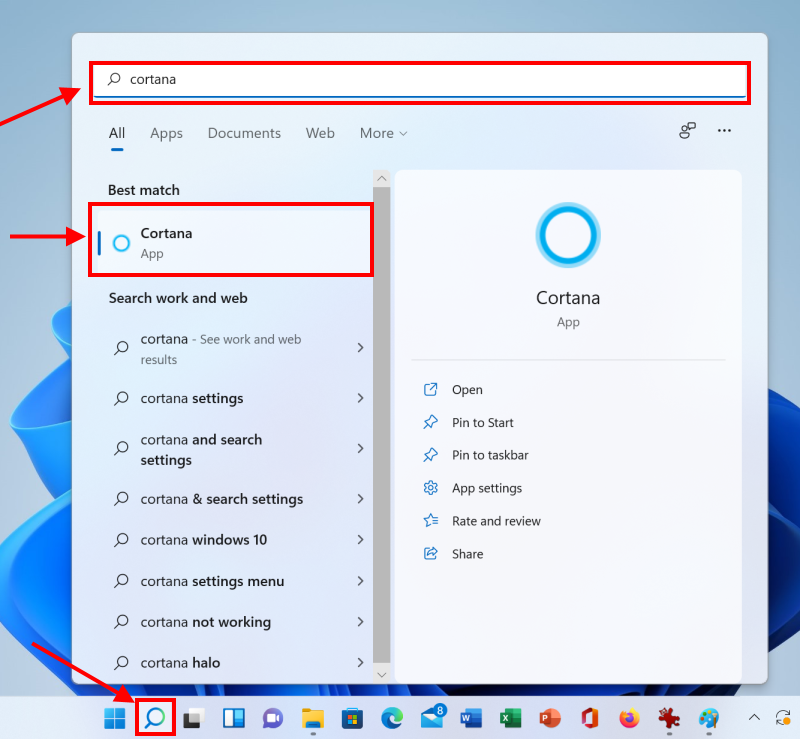The height and width of the screenshot is (739, 800).
Task: Select Cortana App best match result
Action: (x=233, y=242)
